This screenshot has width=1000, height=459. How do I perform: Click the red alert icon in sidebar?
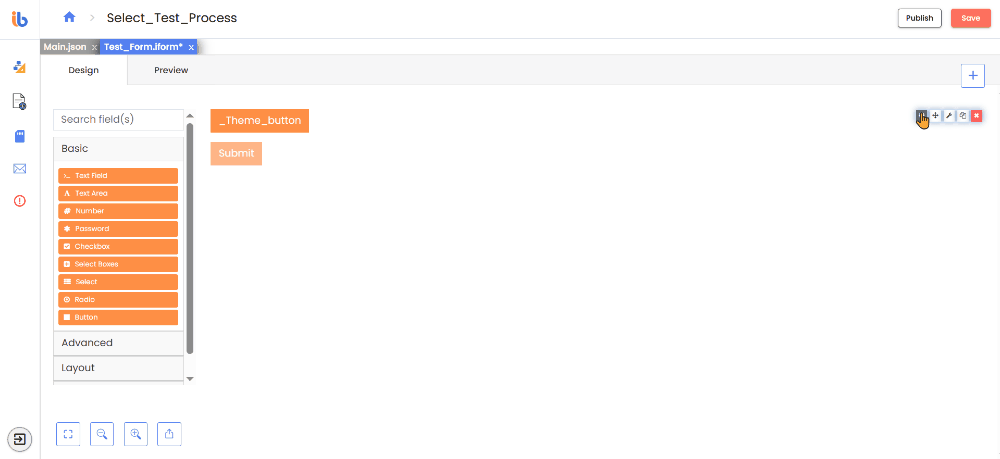point(20,201)
